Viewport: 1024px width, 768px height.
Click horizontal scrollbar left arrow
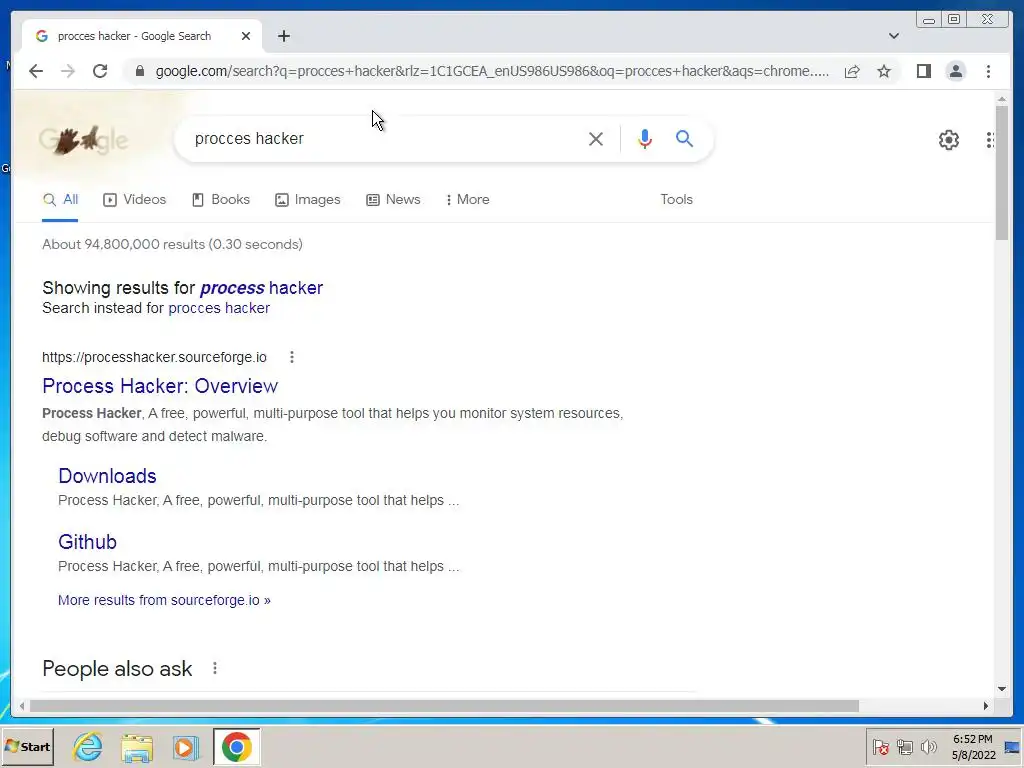(x=22, y=706)
